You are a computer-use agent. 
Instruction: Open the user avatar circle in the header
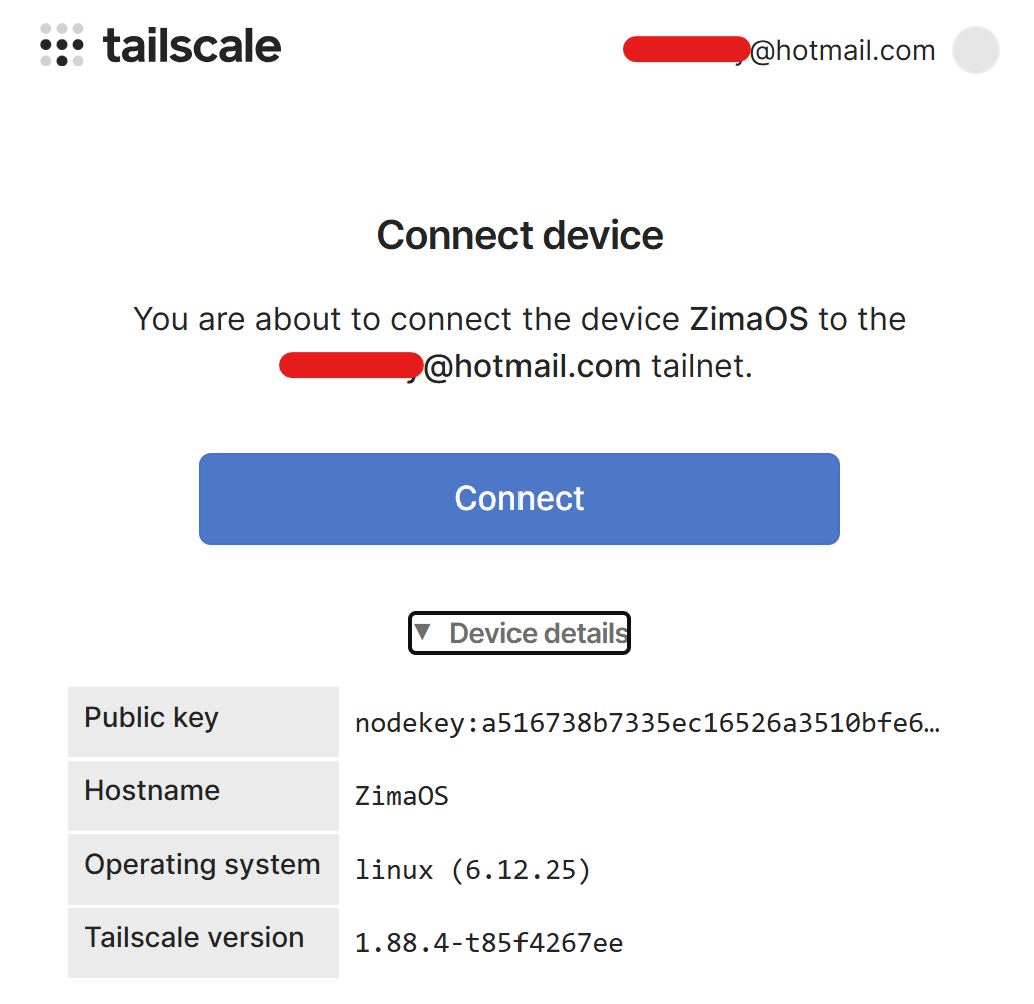975,50
